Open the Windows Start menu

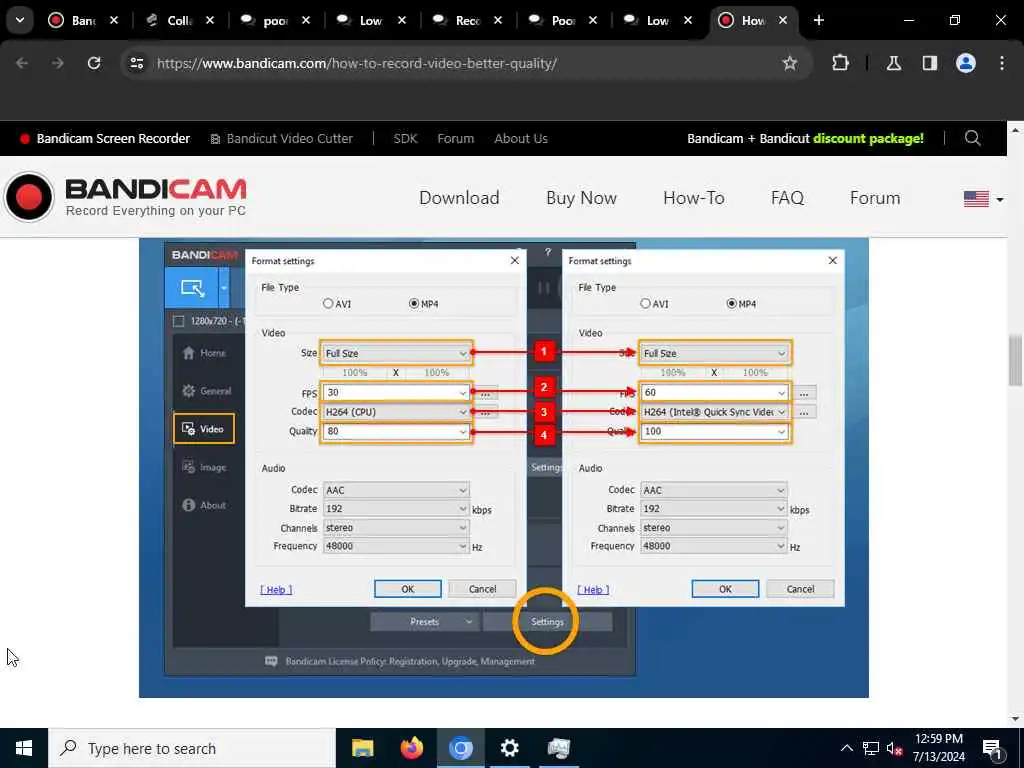click(24, 748)
